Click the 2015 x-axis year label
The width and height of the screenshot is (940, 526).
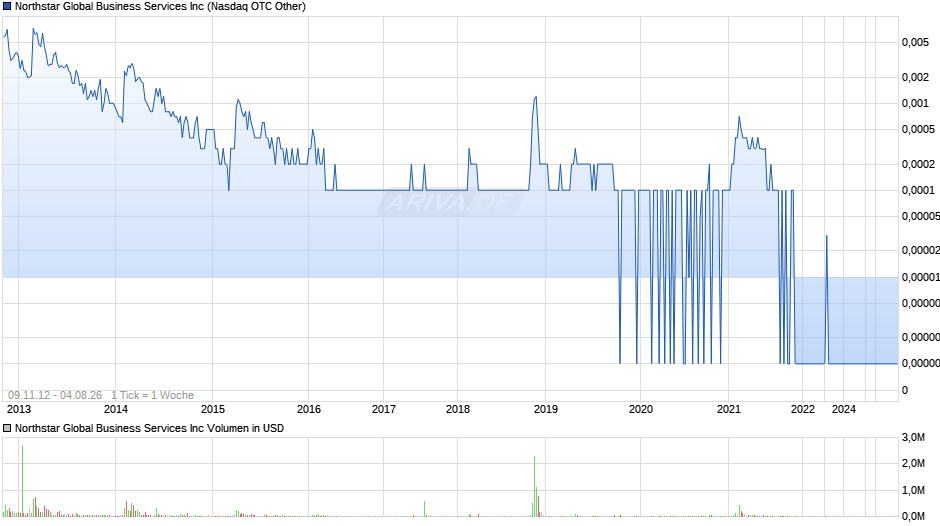[213, 409]
